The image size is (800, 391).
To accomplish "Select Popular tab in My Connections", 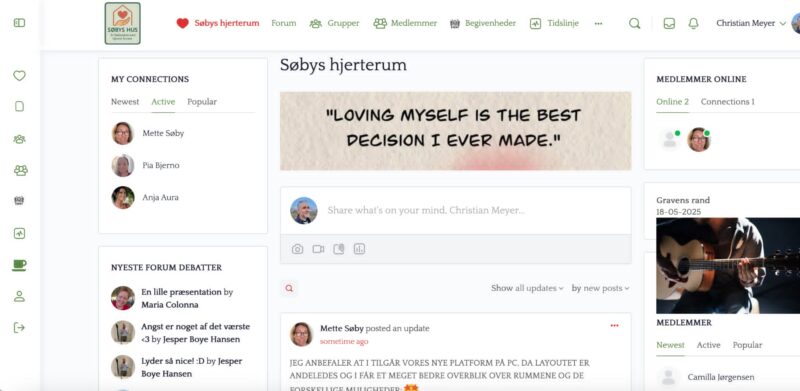I will (202, 102).
